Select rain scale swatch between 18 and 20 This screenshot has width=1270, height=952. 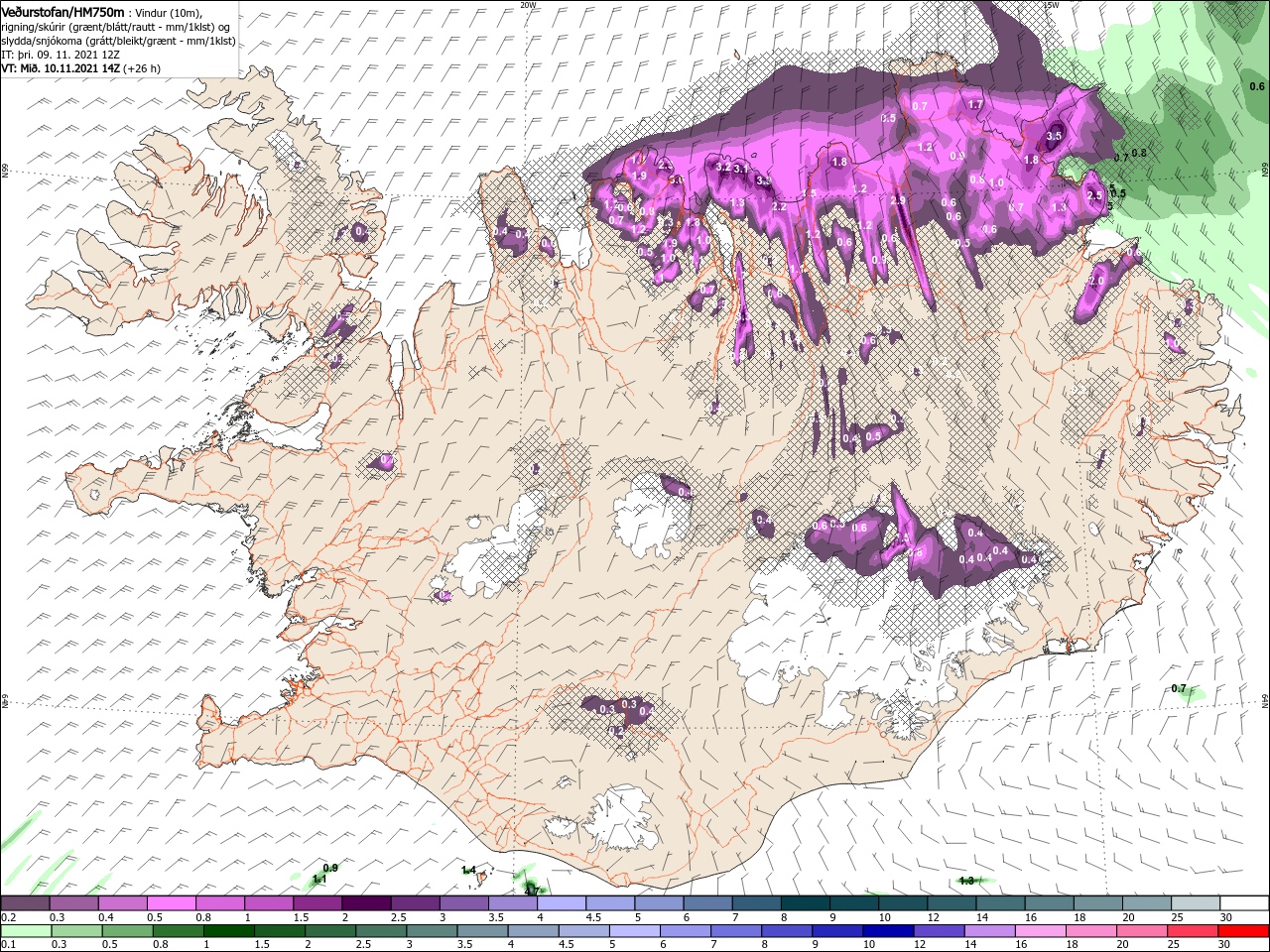click(1089, 931)
